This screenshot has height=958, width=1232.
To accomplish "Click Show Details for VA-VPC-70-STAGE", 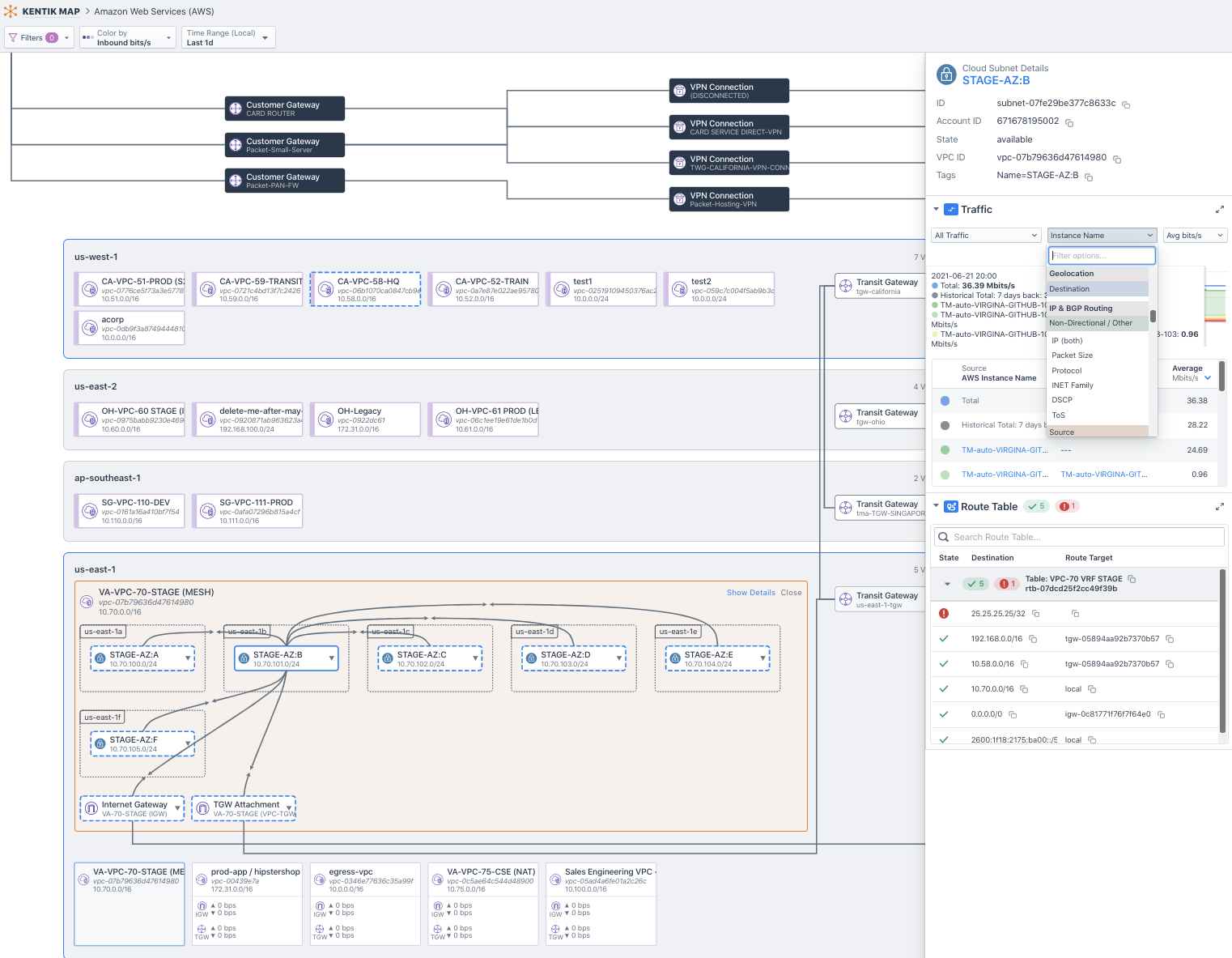I will point(751,593).
